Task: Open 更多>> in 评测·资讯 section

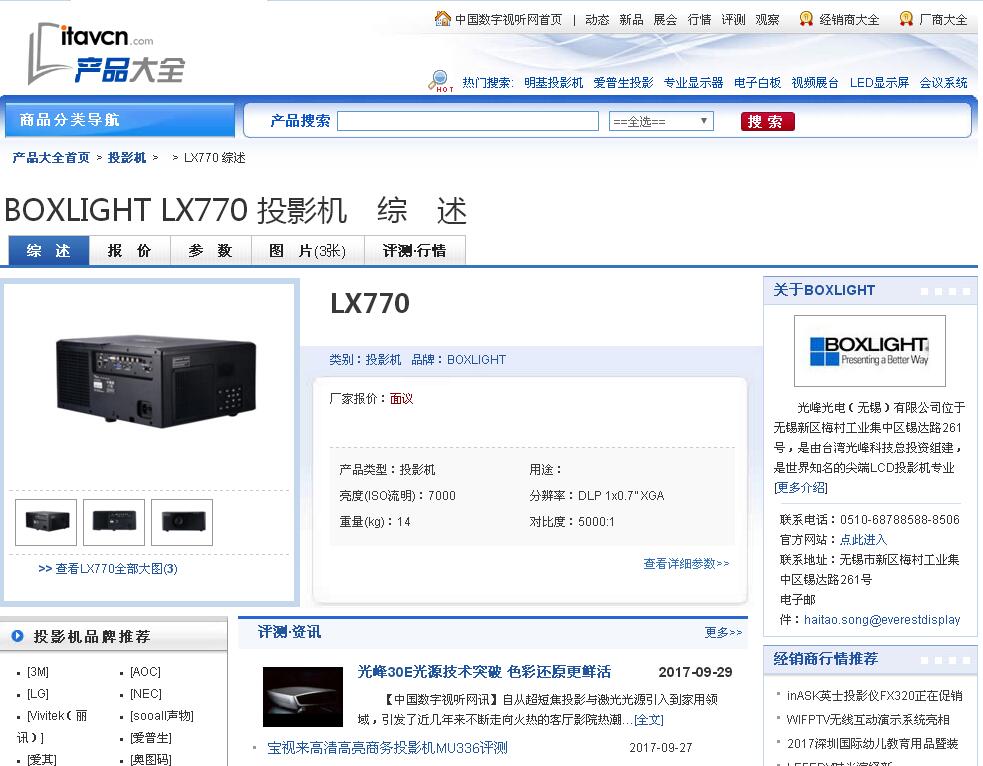Action: 723,632
